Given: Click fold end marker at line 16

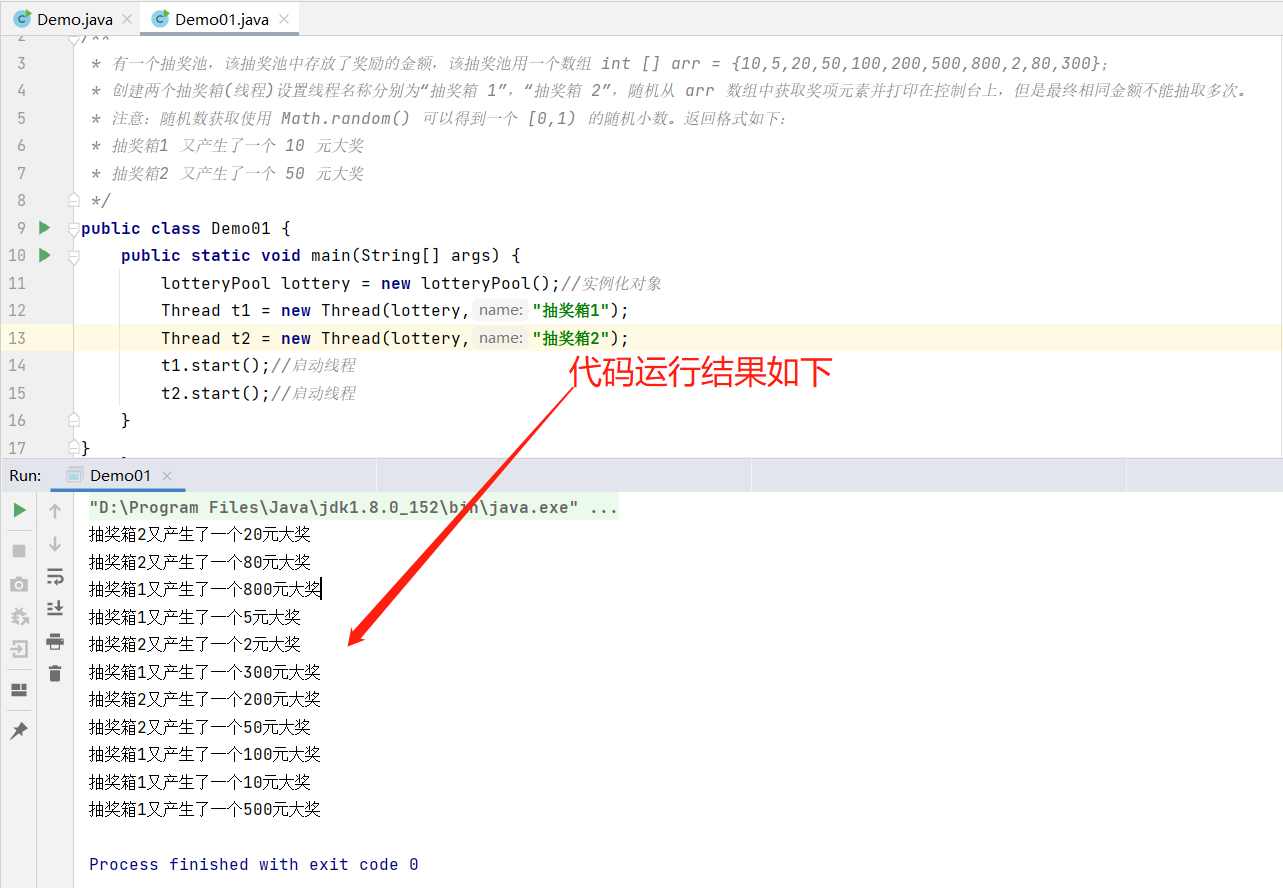Looking at the screenshot, I should point(73,419).
